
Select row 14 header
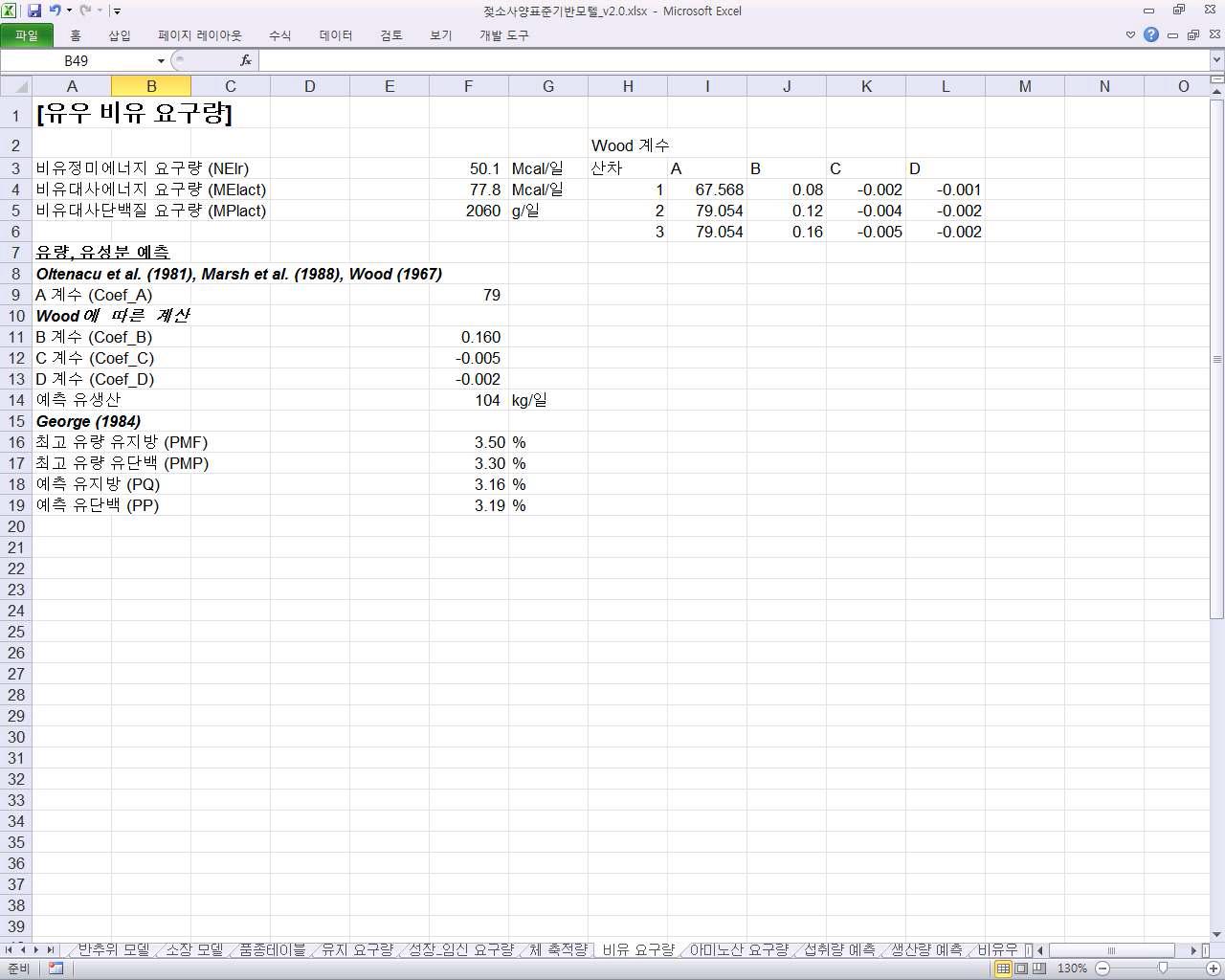coord(15,400)
